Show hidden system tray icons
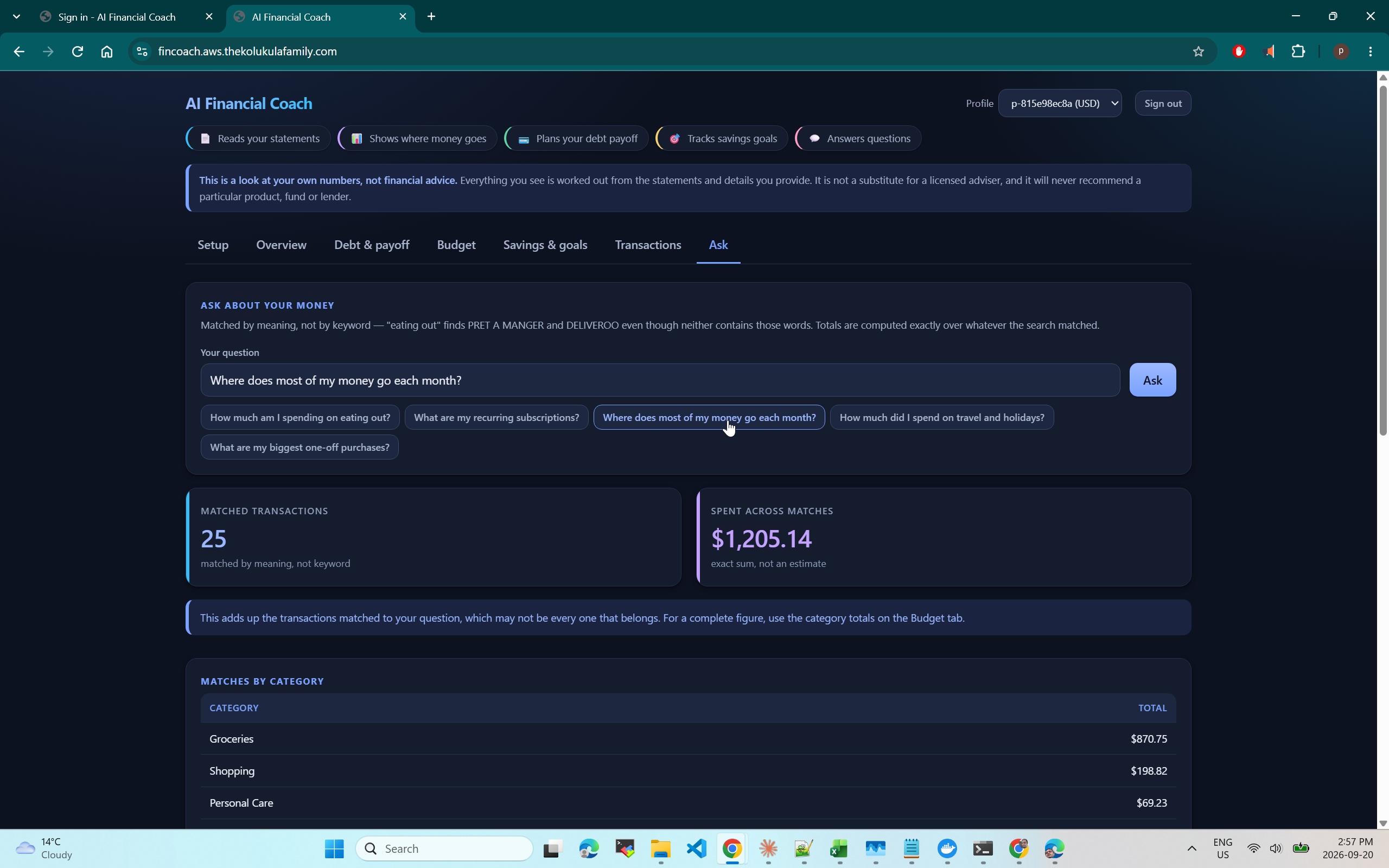 tap(1192, 848)
